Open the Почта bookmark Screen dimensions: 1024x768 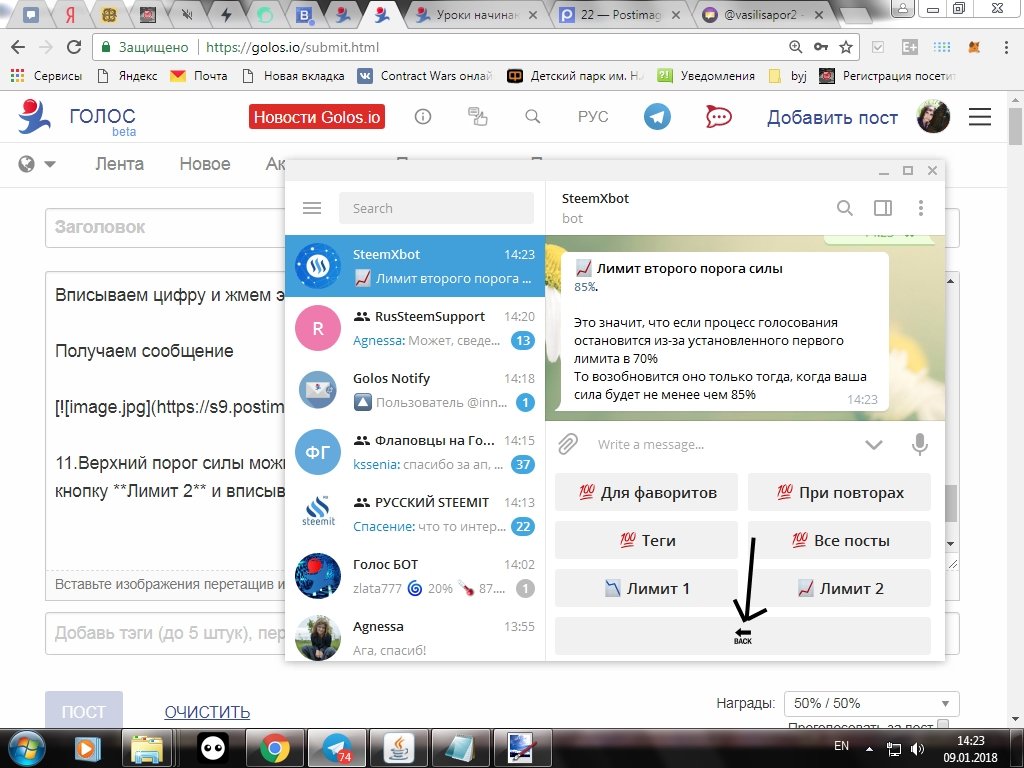tap(199, 76)
